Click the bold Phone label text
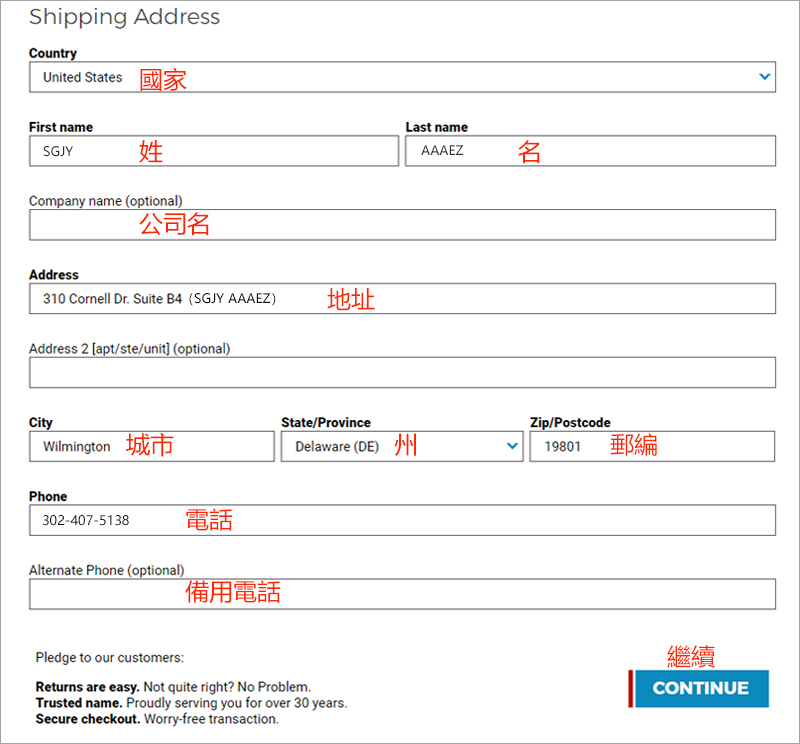The image size is (800, 744). tap(48, 497)
